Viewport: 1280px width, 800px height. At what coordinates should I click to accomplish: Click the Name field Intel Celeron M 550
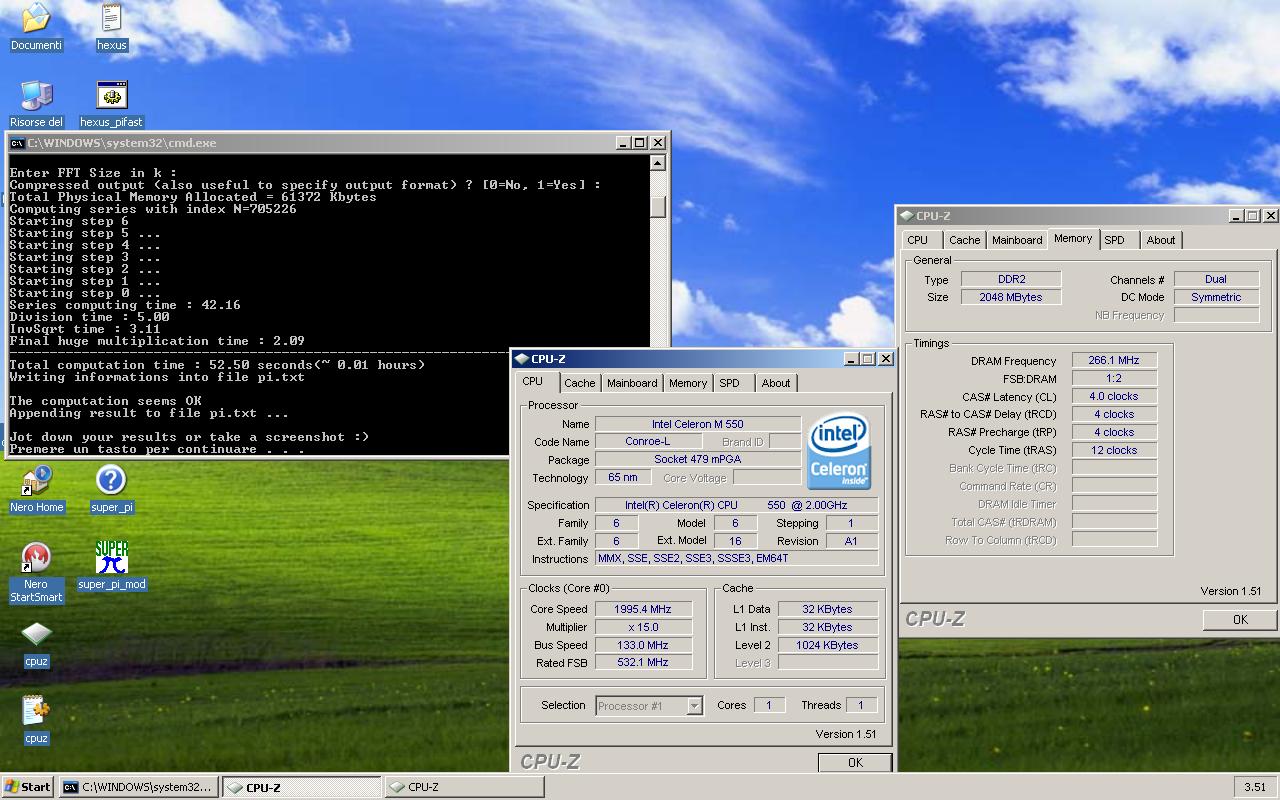tap(698, 424)
